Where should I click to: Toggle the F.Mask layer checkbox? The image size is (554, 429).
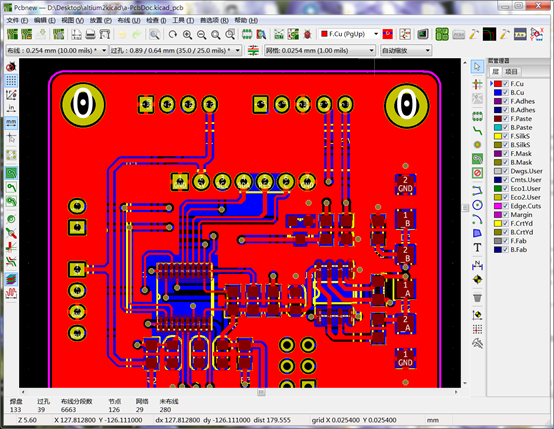(x=506, y=154)
